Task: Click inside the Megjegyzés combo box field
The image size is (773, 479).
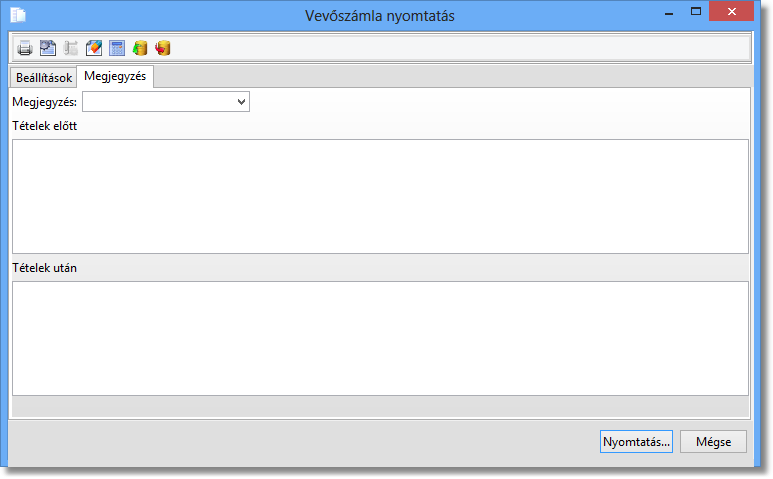Action: 158,102
